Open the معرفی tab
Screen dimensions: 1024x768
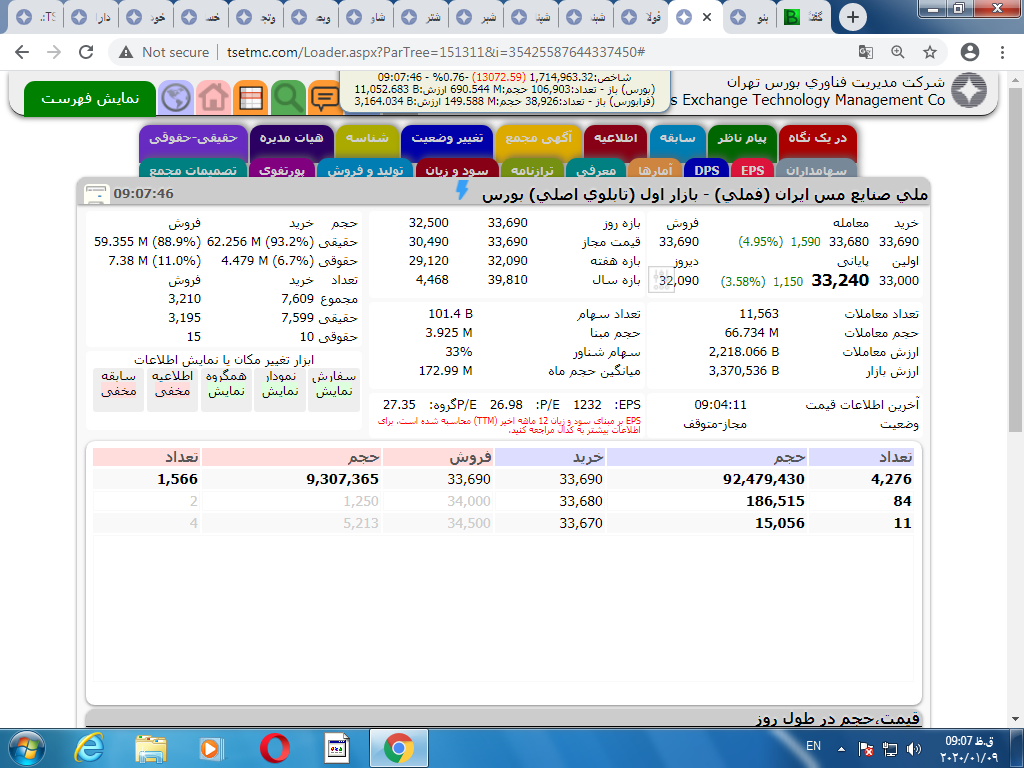[596, 169]
